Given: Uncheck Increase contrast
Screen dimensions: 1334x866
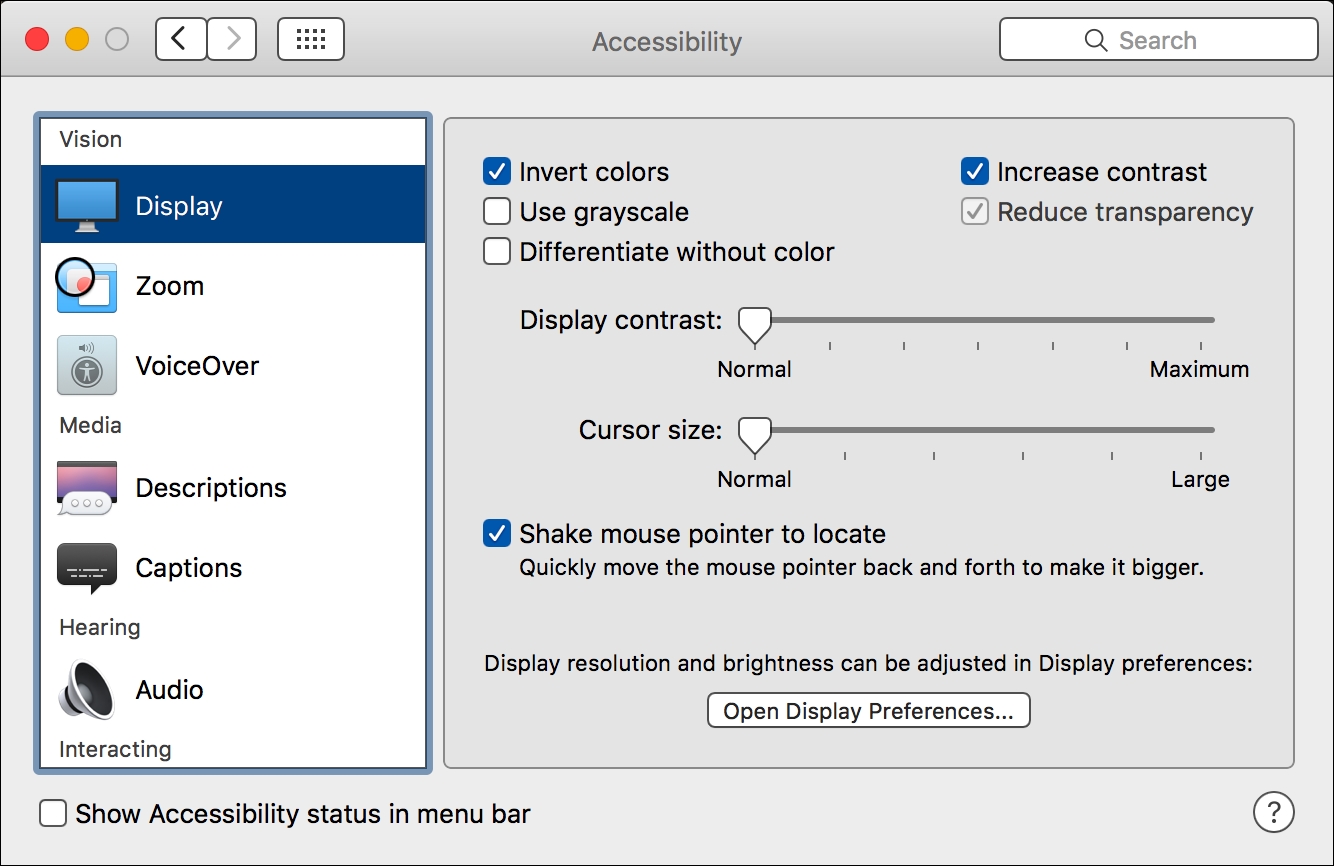Looking at the screenshot, I should pyautogui.click(x=974, y=171).
